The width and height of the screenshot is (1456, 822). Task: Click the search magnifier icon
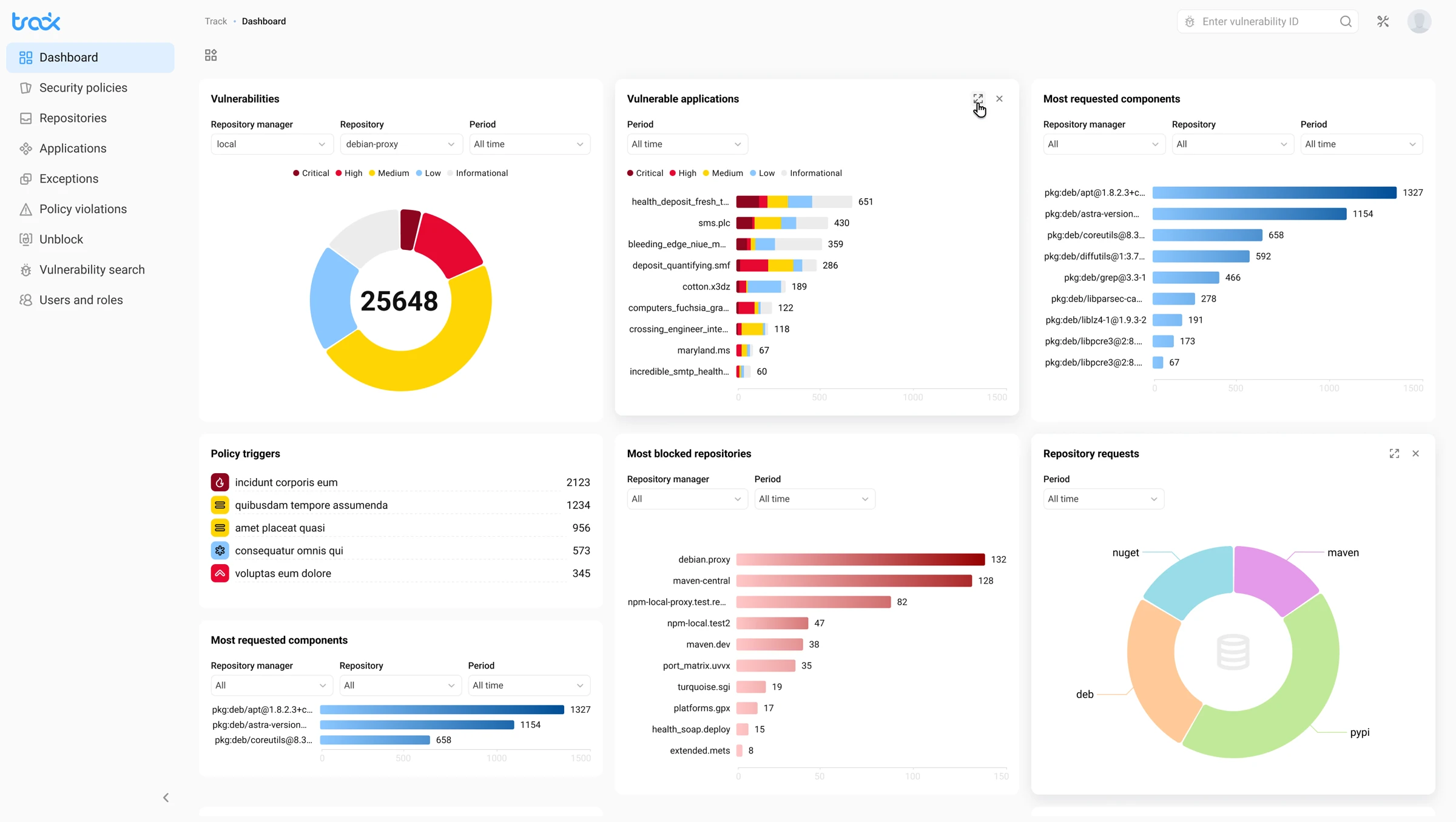pyautogui.click(x=1346, y=22)
